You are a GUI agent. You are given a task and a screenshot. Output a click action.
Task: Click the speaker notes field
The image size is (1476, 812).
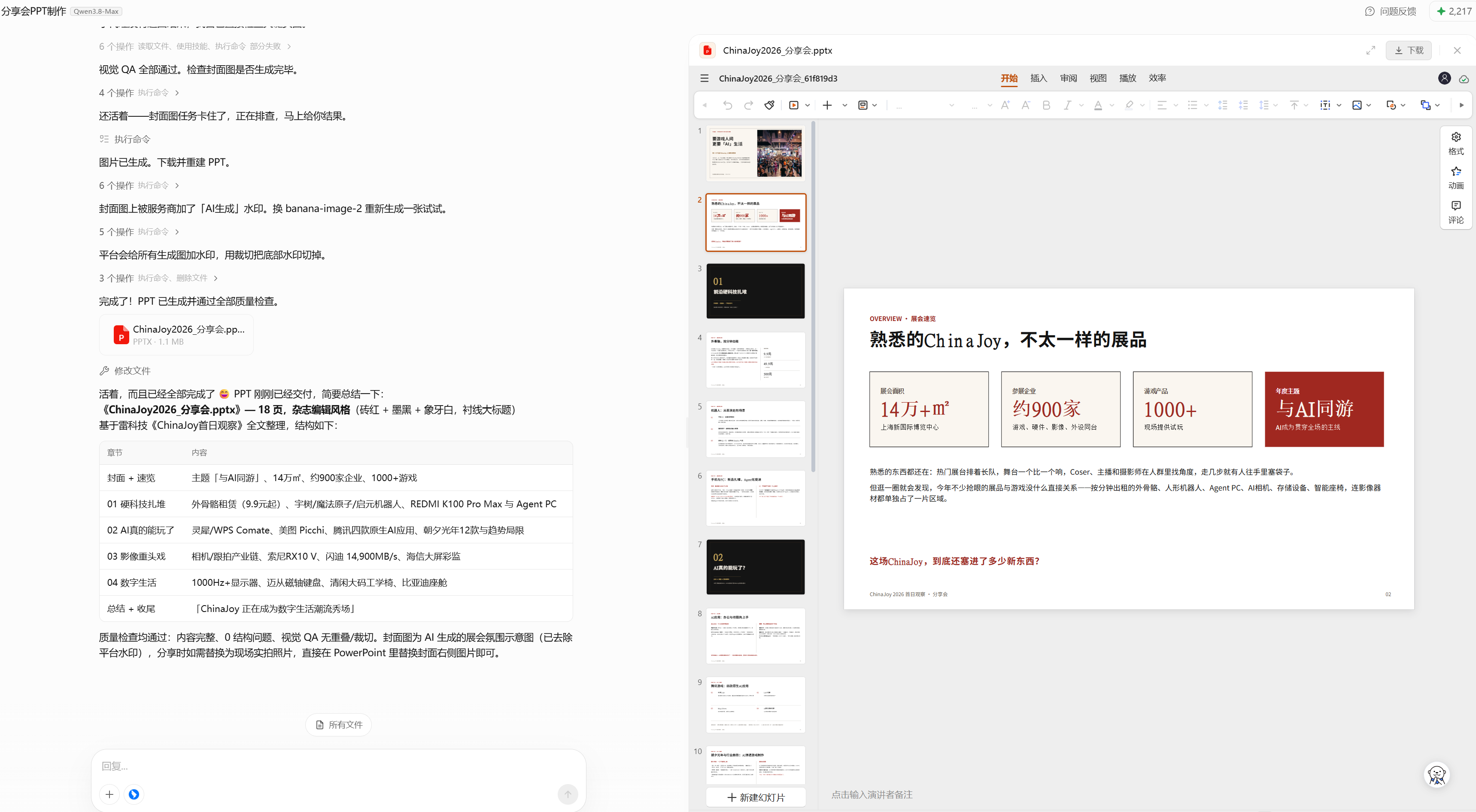[x=872, y=795]
